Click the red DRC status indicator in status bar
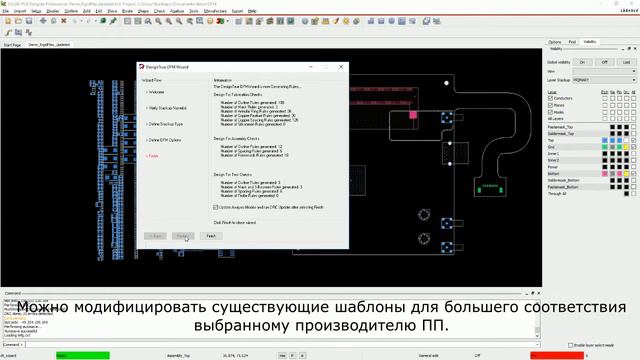The width and height of the screenshot is (640, 360). pyautogui.click(x=557, y=356)
